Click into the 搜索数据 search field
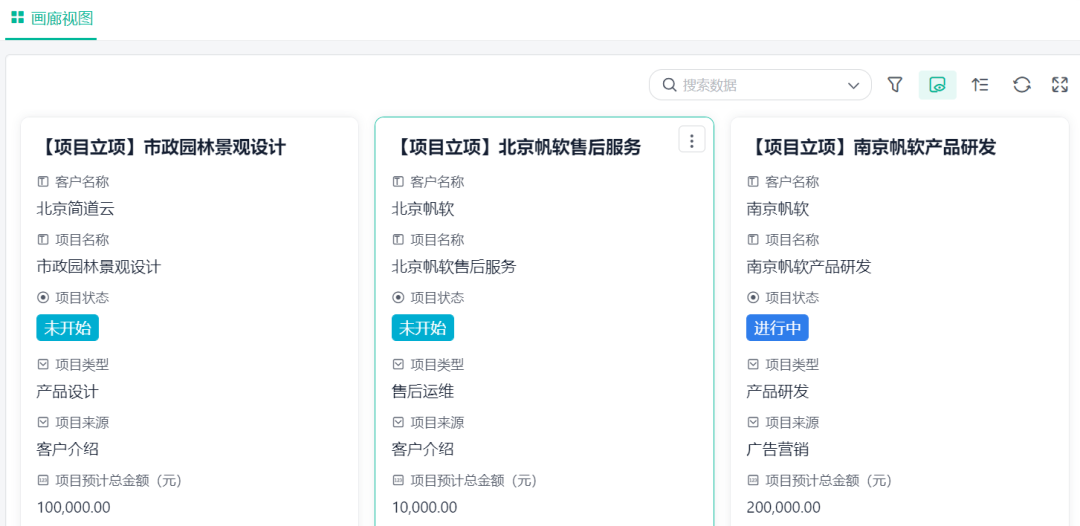This screenshot has height=526, width=1080. click(760, 85)
